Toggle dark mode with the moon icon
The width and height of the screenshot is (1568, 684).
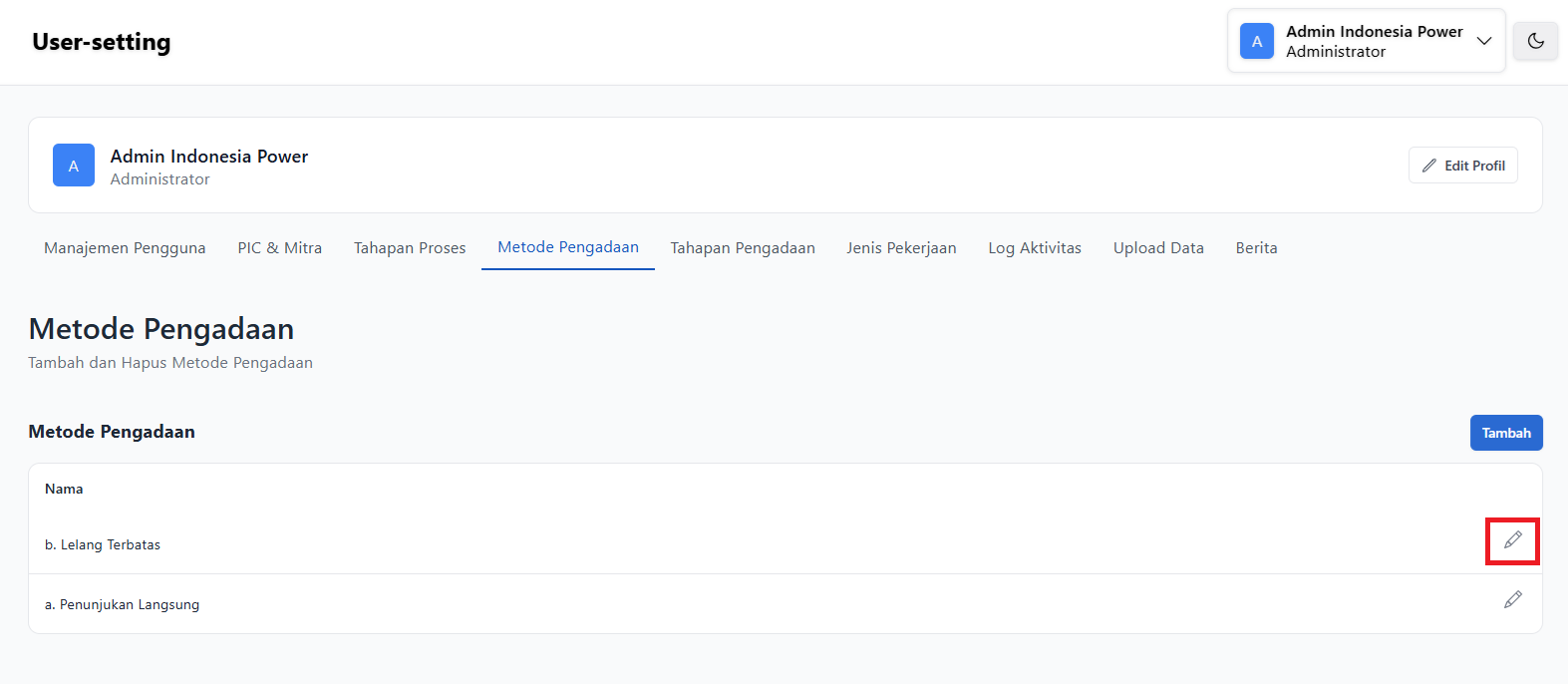tap(1535, 42)
